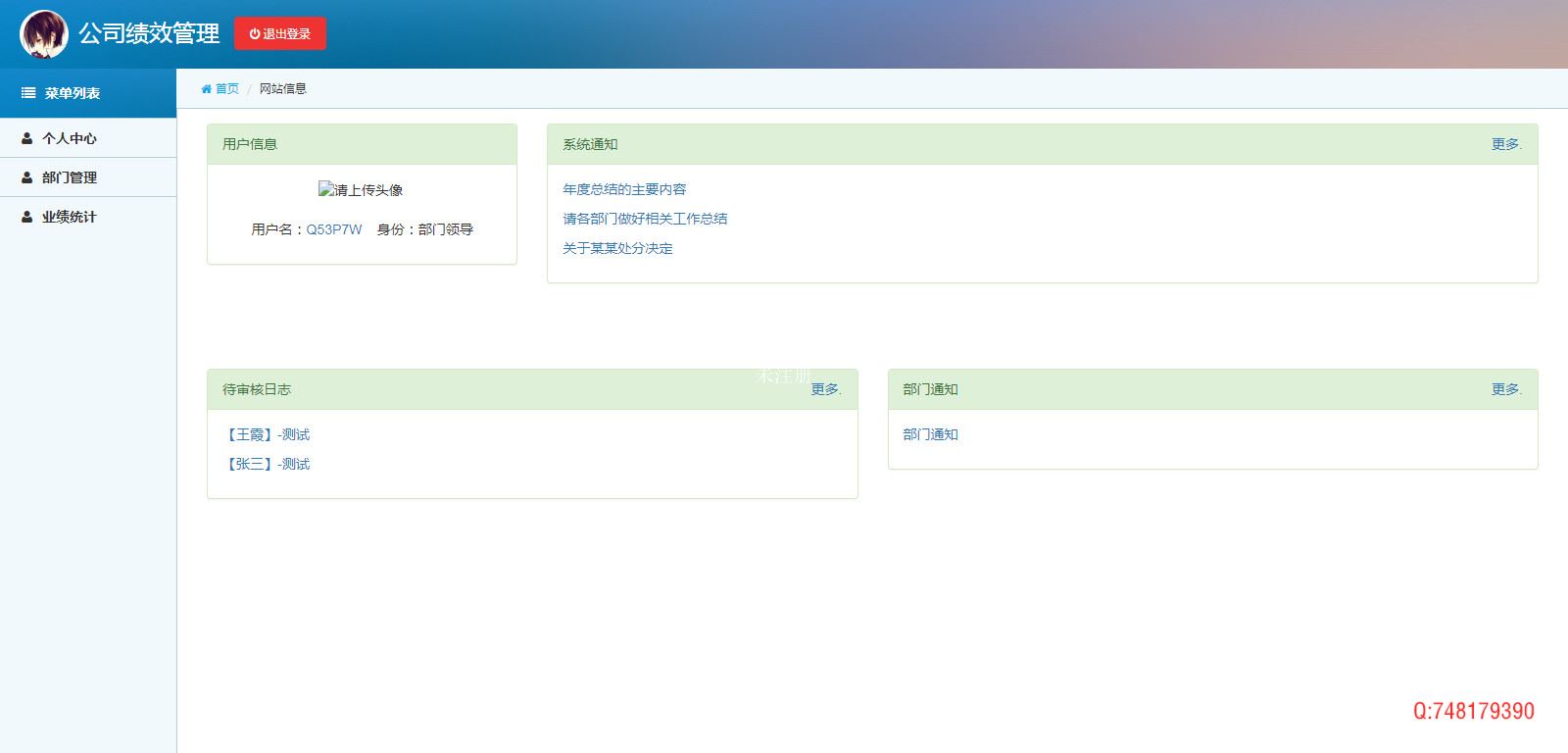Click the 网站信息 breadcrumb text
Screen dimensions: 1568x753
coord(283,88)
